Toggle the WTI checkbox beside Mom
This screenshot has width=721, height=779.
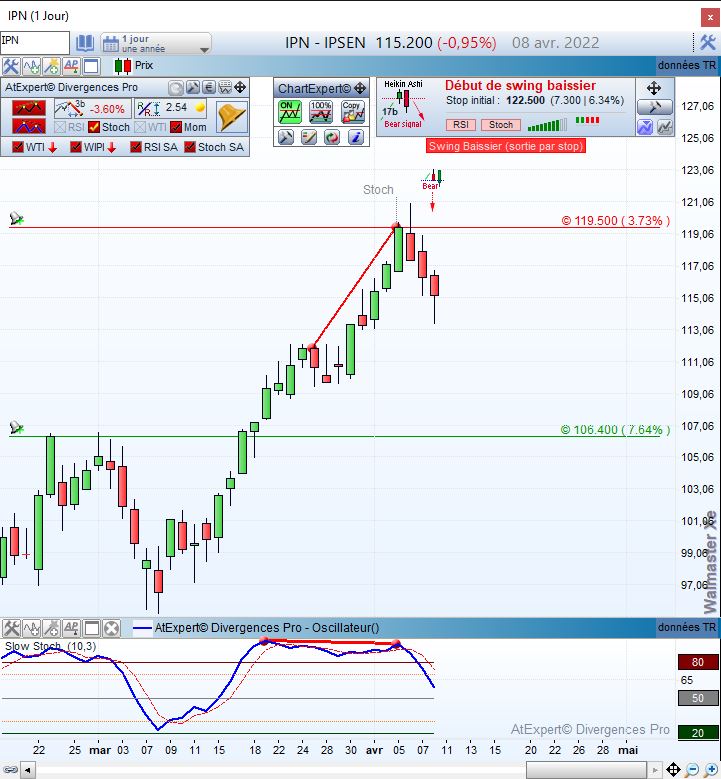click(x=140, y=127)
